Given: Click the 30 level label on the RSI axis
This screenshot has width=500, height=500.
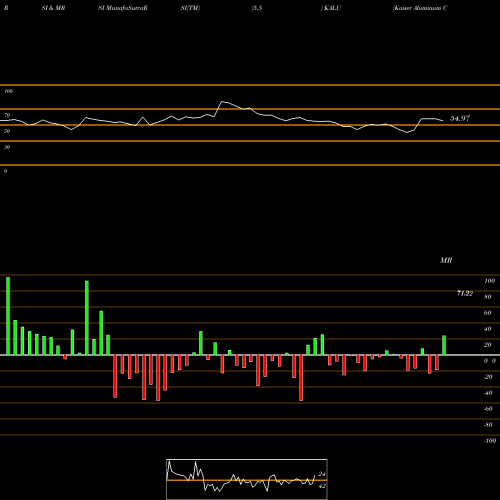Looking at the screenshot, I should (7, 147).
